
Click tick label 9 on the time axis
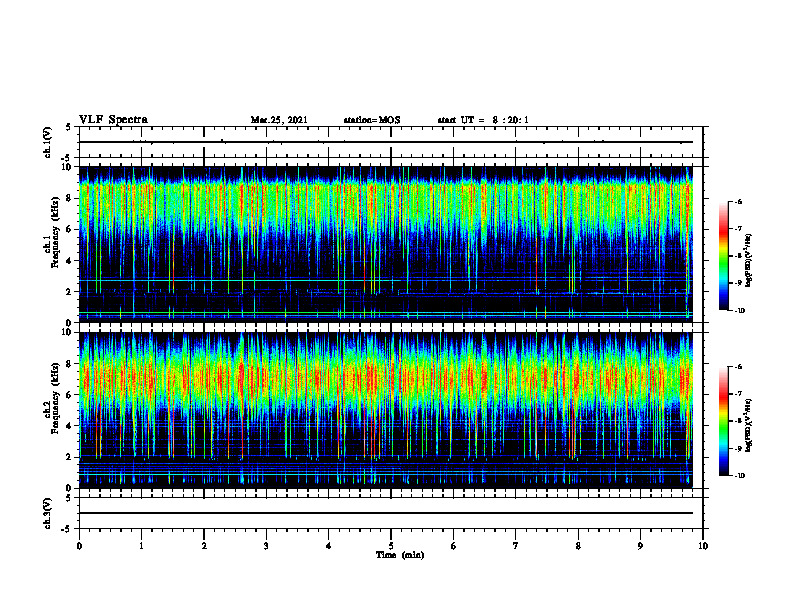coord(640,546)
